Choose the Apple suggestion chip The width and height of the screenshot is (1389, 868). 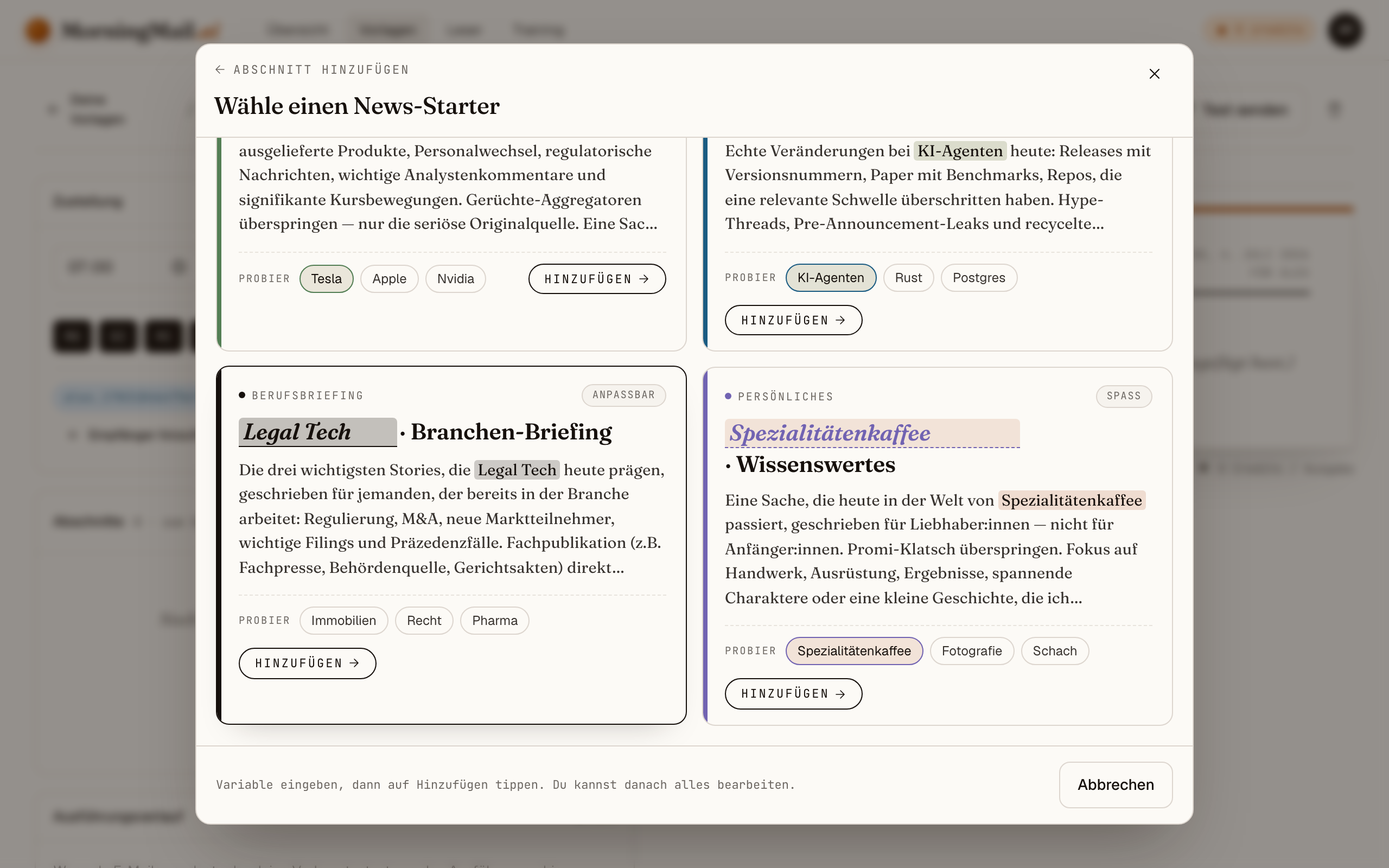coord(389,278)
